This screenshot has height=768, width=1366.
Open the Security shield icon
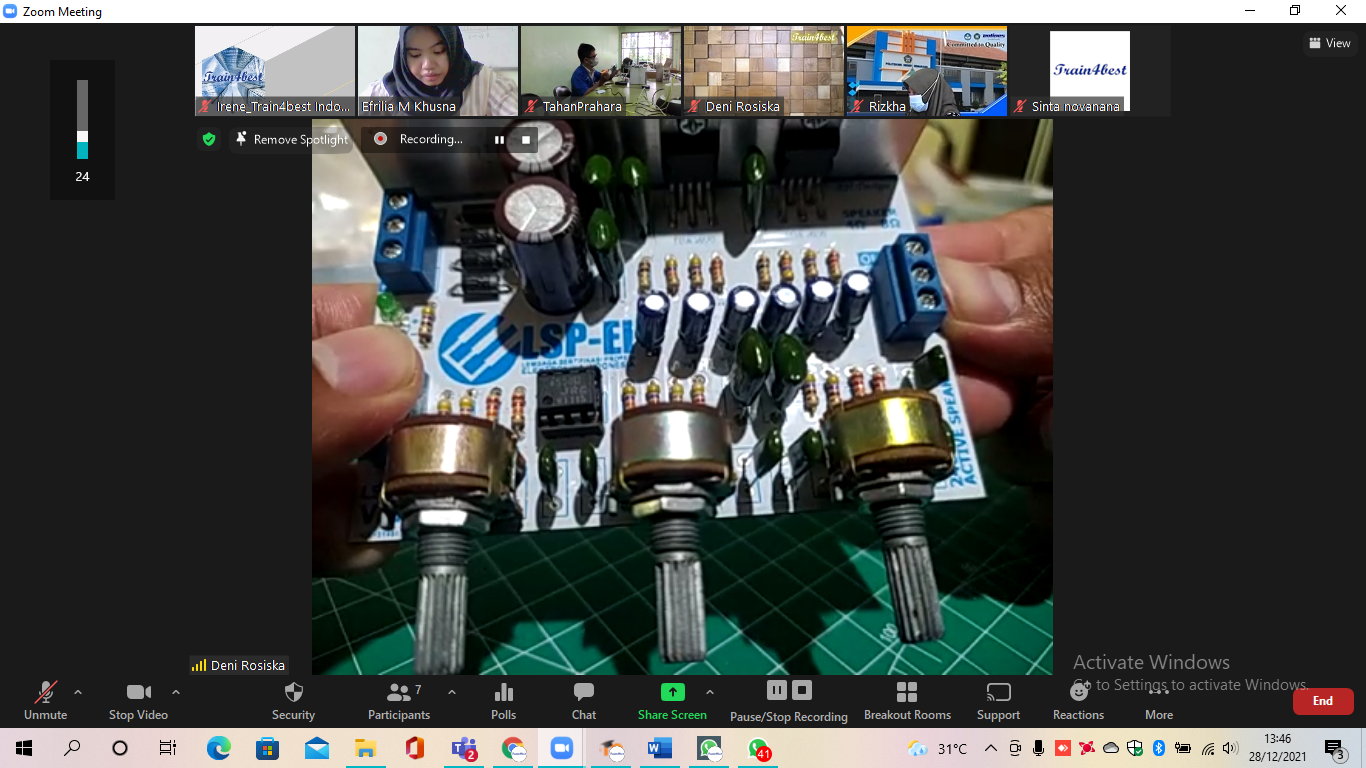293,693
